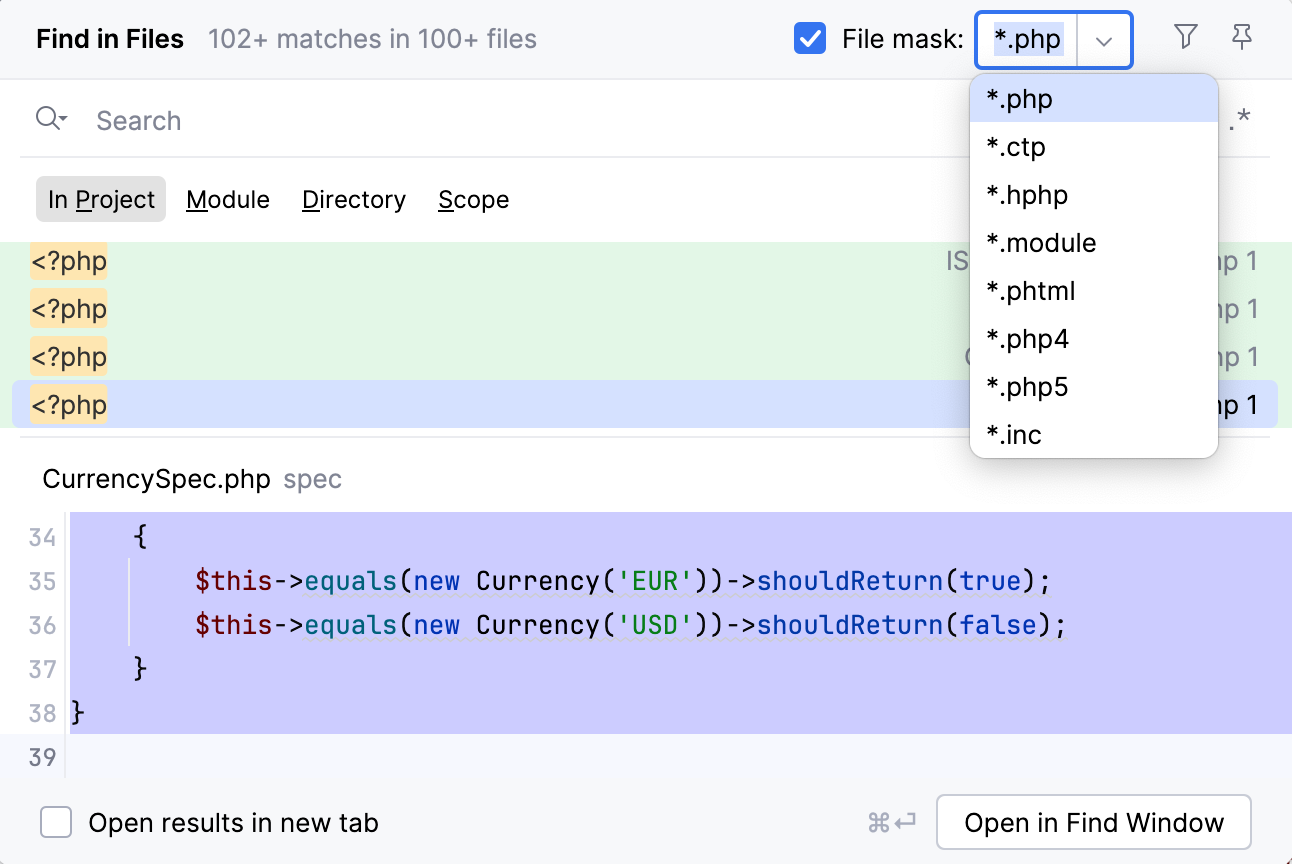Open the search filter options funnel icon

coord(1185,37)
